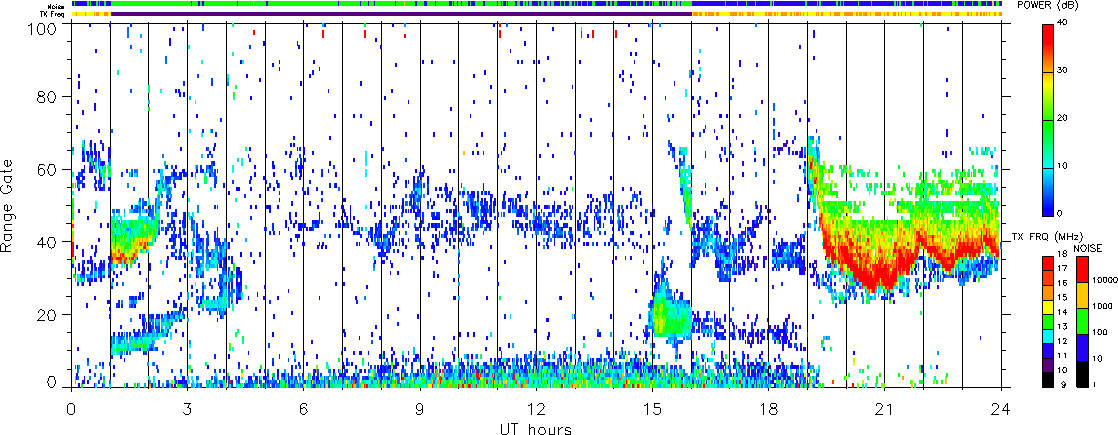Viewport: 1118px width, 435px height.
Task: Pick the red segment of NOISE colorbar
Action: pyautogui.click(x=1082, y=269)
